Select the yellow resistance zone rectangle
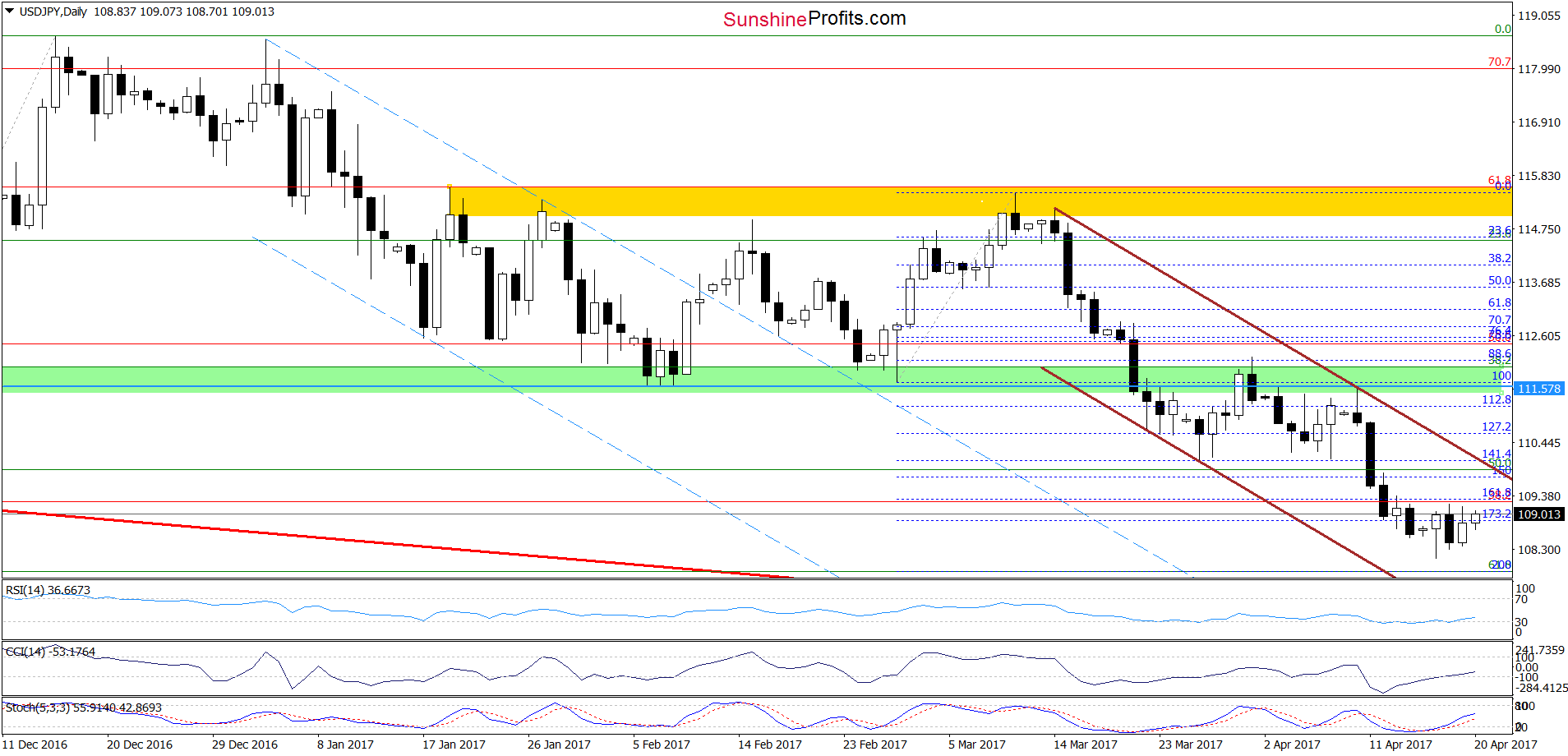This screenshot has height=756, width=1568. point(980,201)
